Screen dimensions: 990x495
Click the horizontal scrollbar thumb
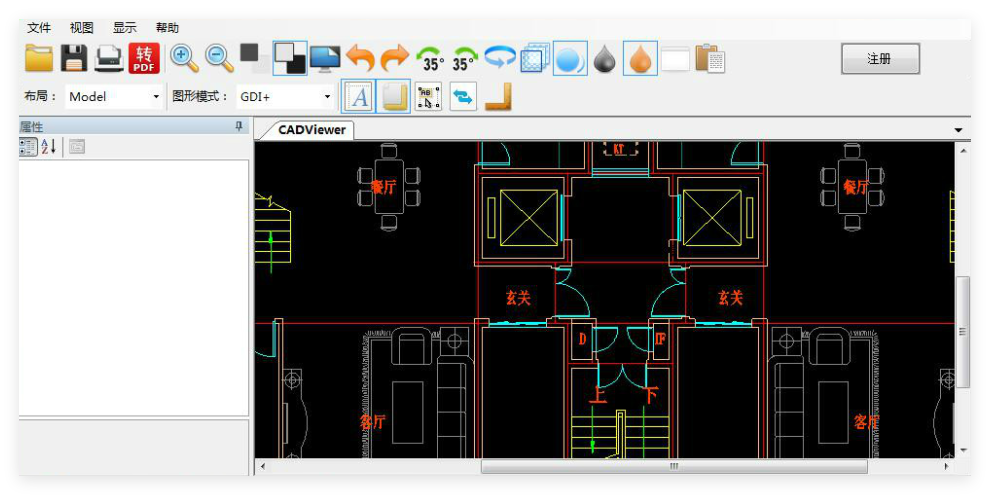click(674, 466)
